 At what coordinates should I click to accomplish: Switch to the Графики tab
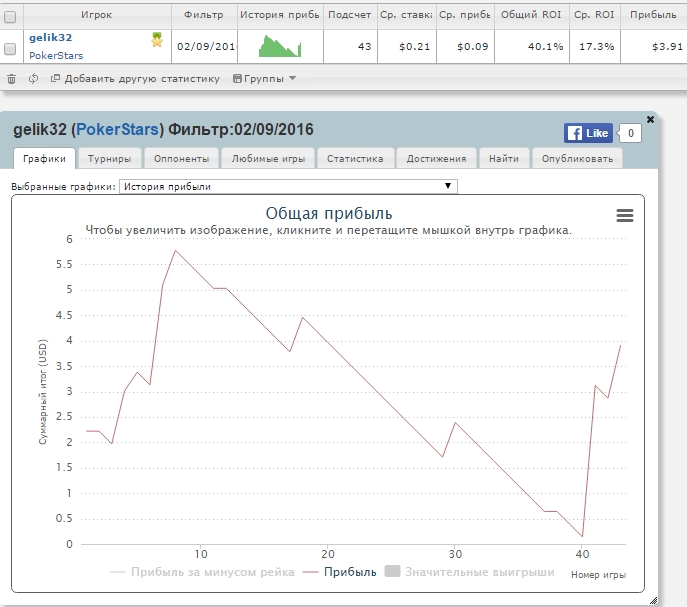tap(44, 159)
